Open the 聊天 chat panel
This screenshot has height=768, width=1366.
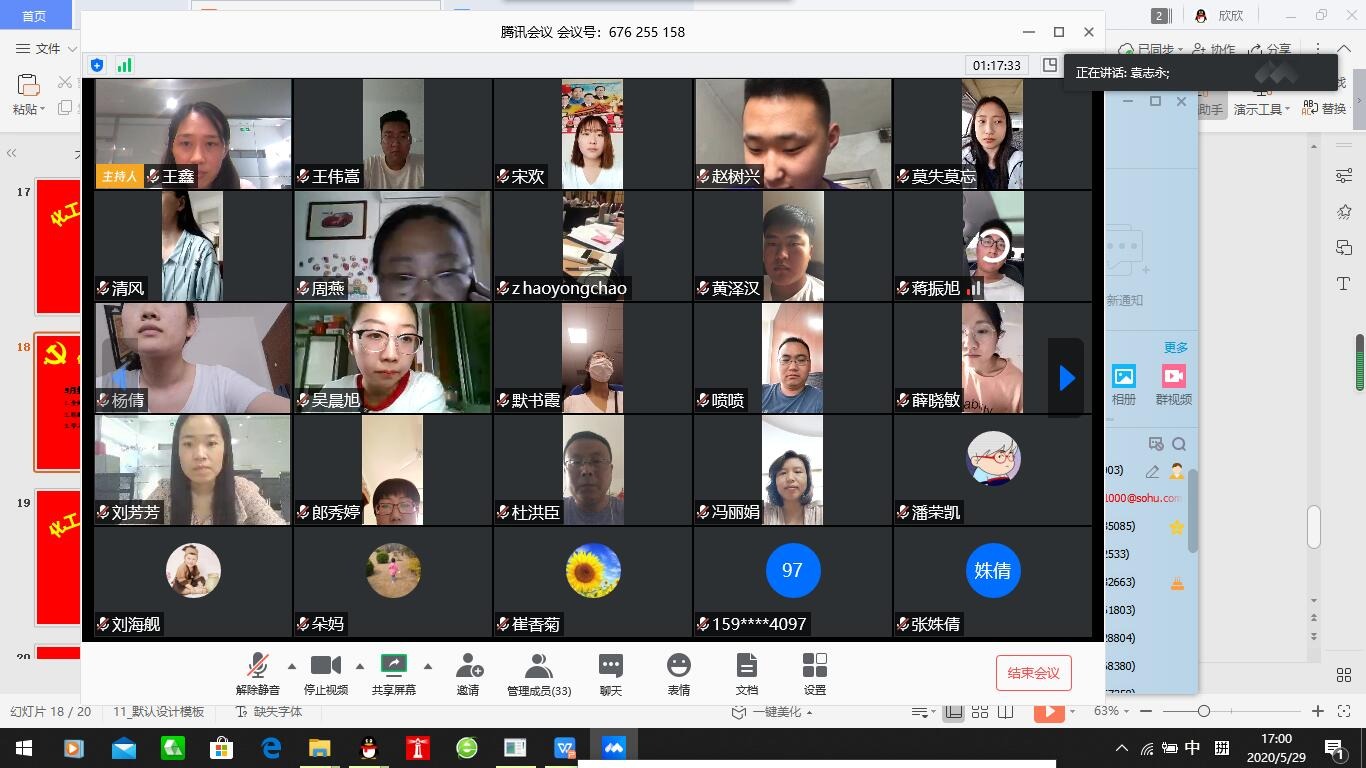point(611,674)
